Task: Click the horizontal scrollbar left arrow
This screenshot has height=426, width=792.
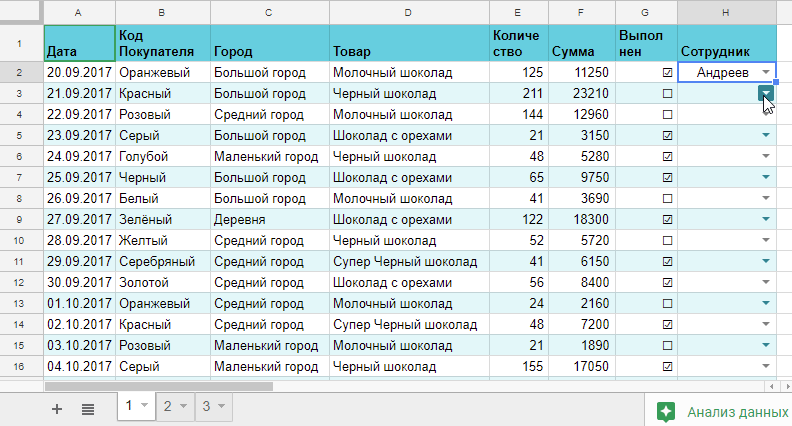Action: (772, 387)
